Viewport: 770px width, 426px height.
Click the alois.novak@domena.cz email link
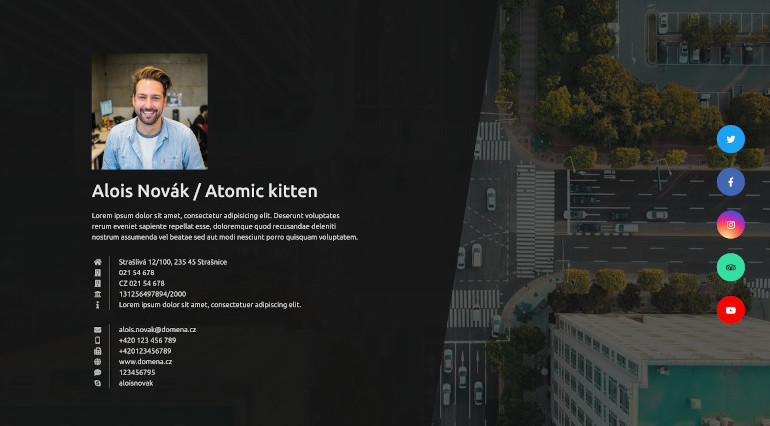pyautogui.click(x=157, y=330)
